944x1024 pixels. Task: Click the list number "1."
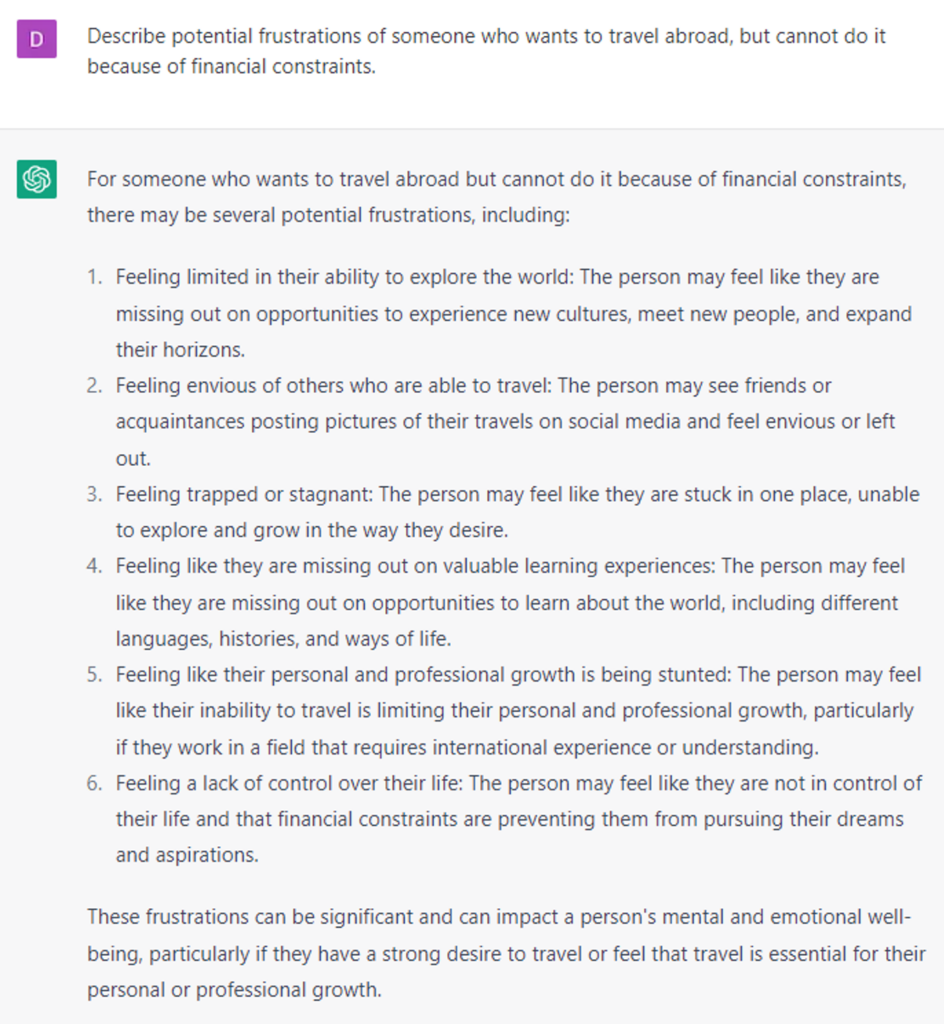(94, 277)
